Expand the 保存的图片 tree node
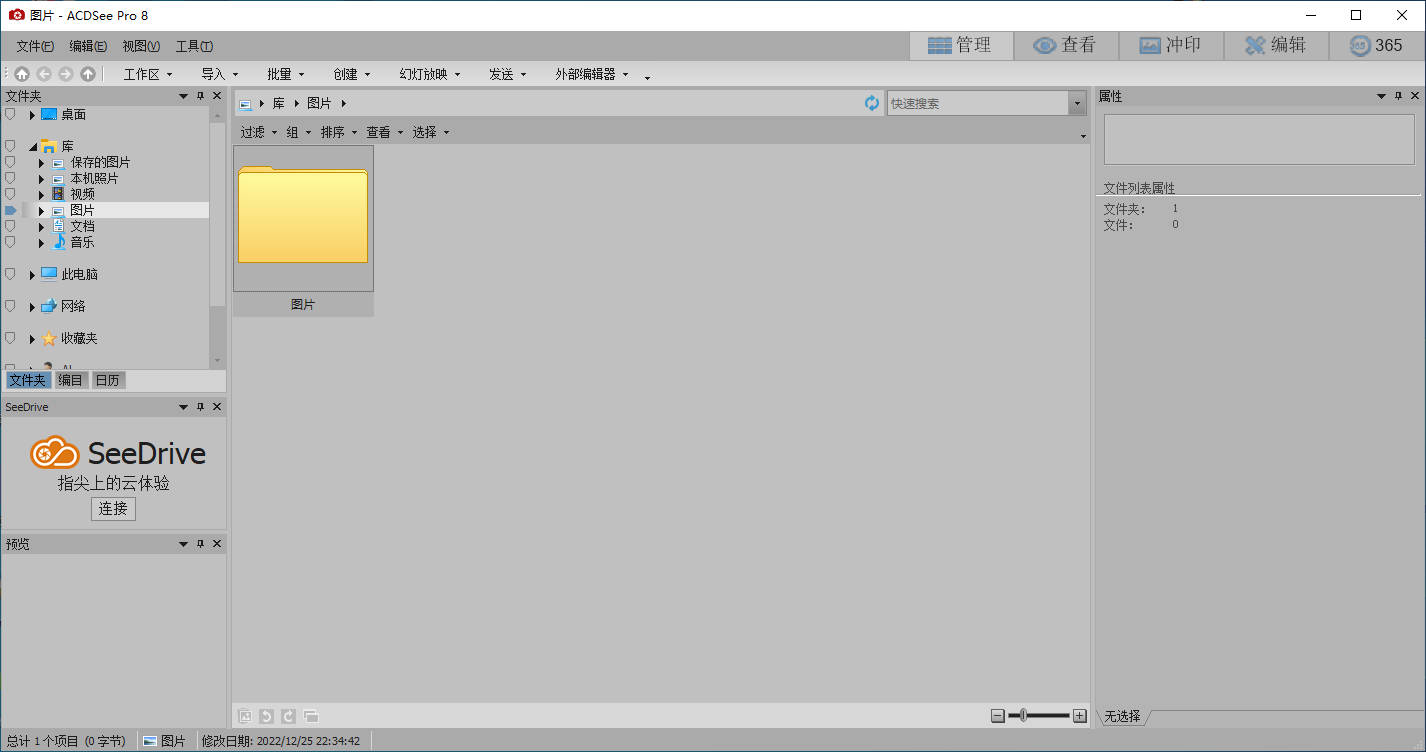The height and width of the screenshot is (752, 1426). pyautogui.click(x=41, y=163)
